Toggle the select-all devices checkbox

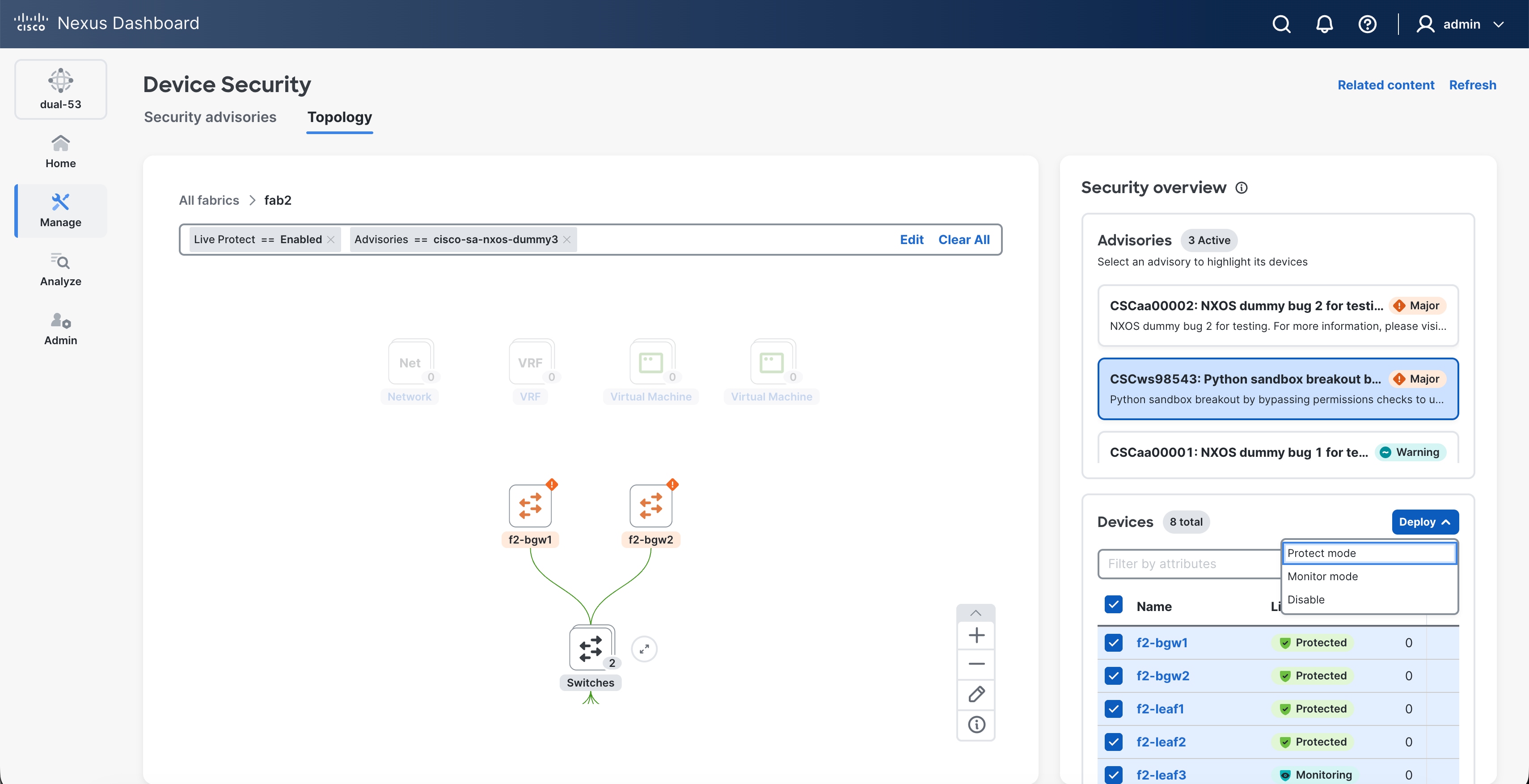[x=1113, y=605]
